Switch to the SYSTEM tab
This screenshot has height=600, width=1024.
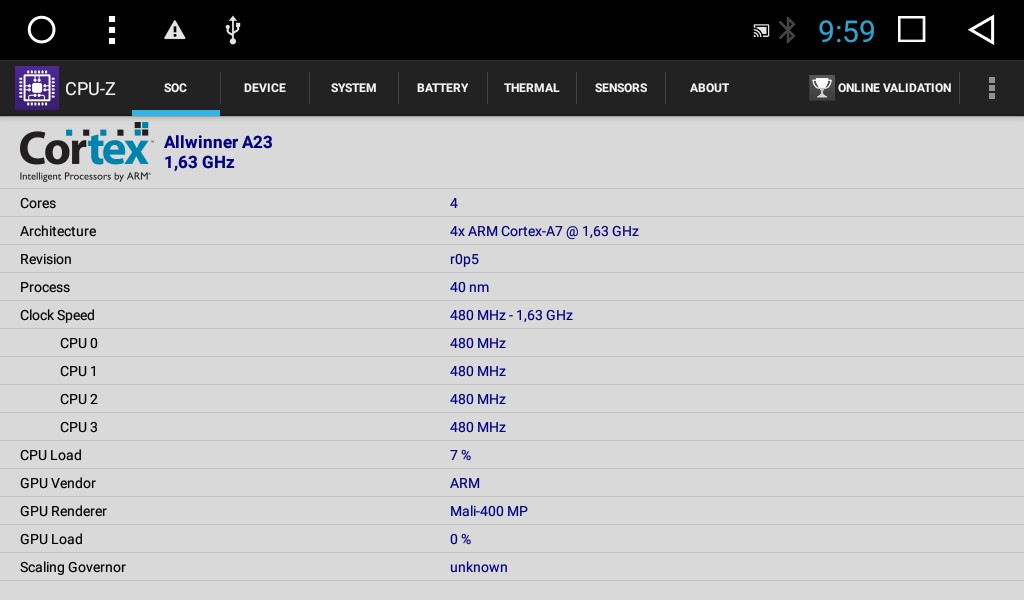pyautogui.click(x=353, y=87)
